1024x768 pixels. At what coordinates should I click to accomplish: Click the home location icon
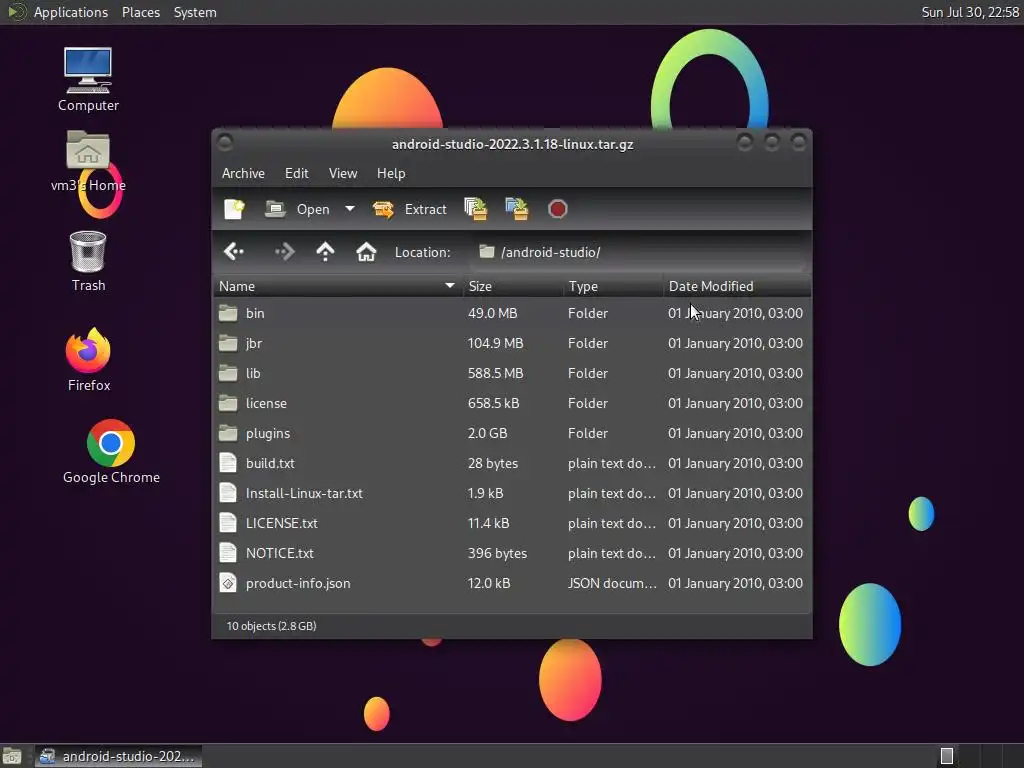(x=366, y=251)
